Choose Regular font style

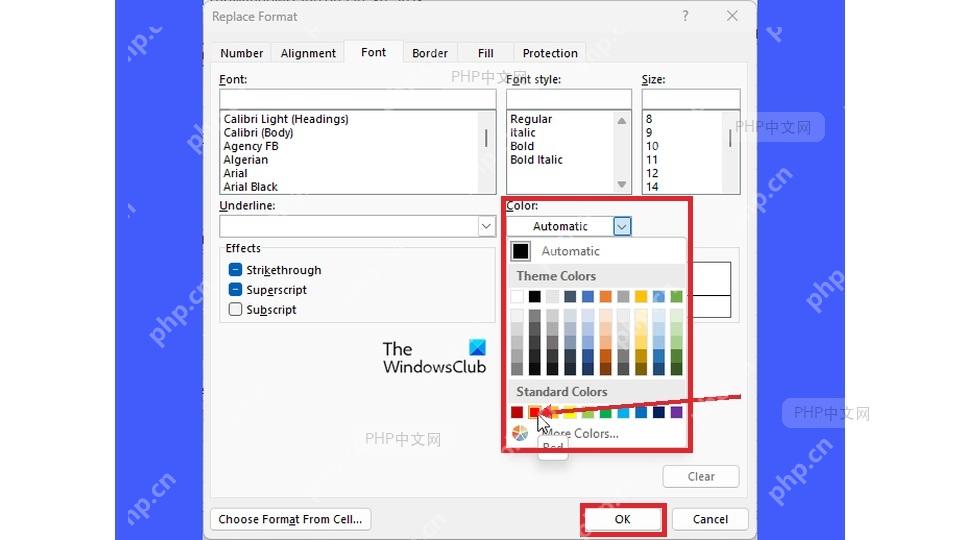pos(531,119)
